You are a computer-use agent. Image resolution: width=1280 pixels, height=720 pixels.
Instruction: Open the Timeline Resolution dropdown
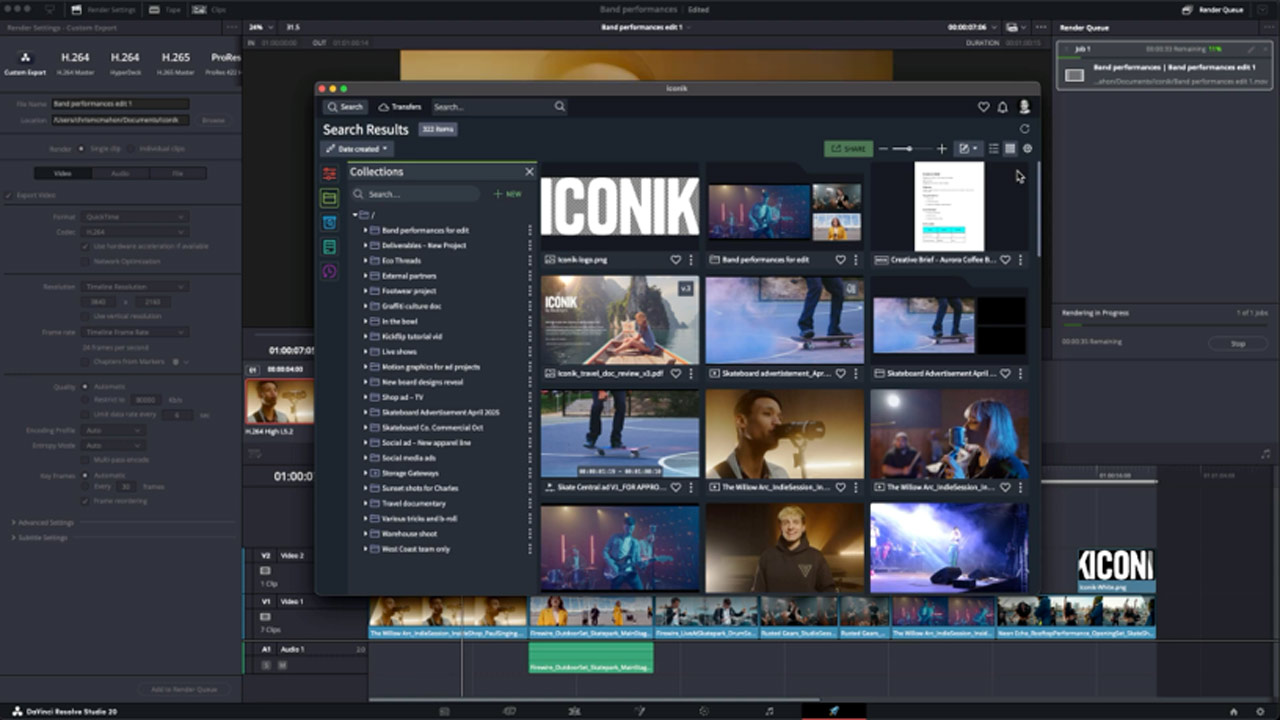coord(134,287)
